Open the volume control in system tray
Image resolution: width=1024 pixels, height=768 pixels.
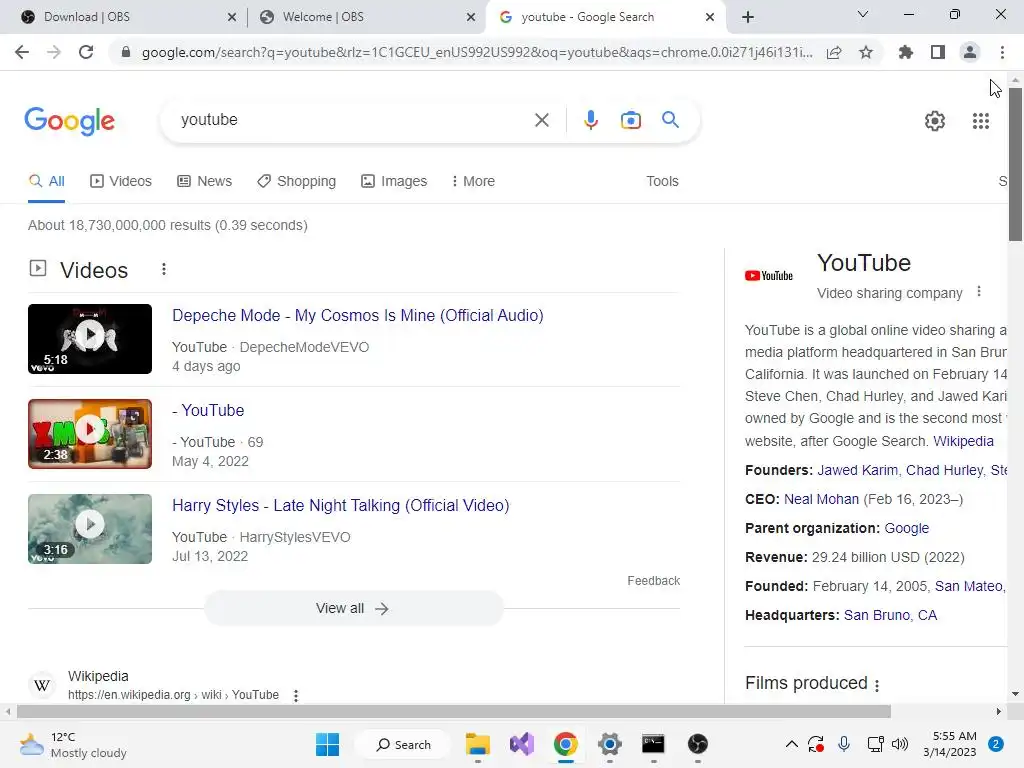click(899, 744)
